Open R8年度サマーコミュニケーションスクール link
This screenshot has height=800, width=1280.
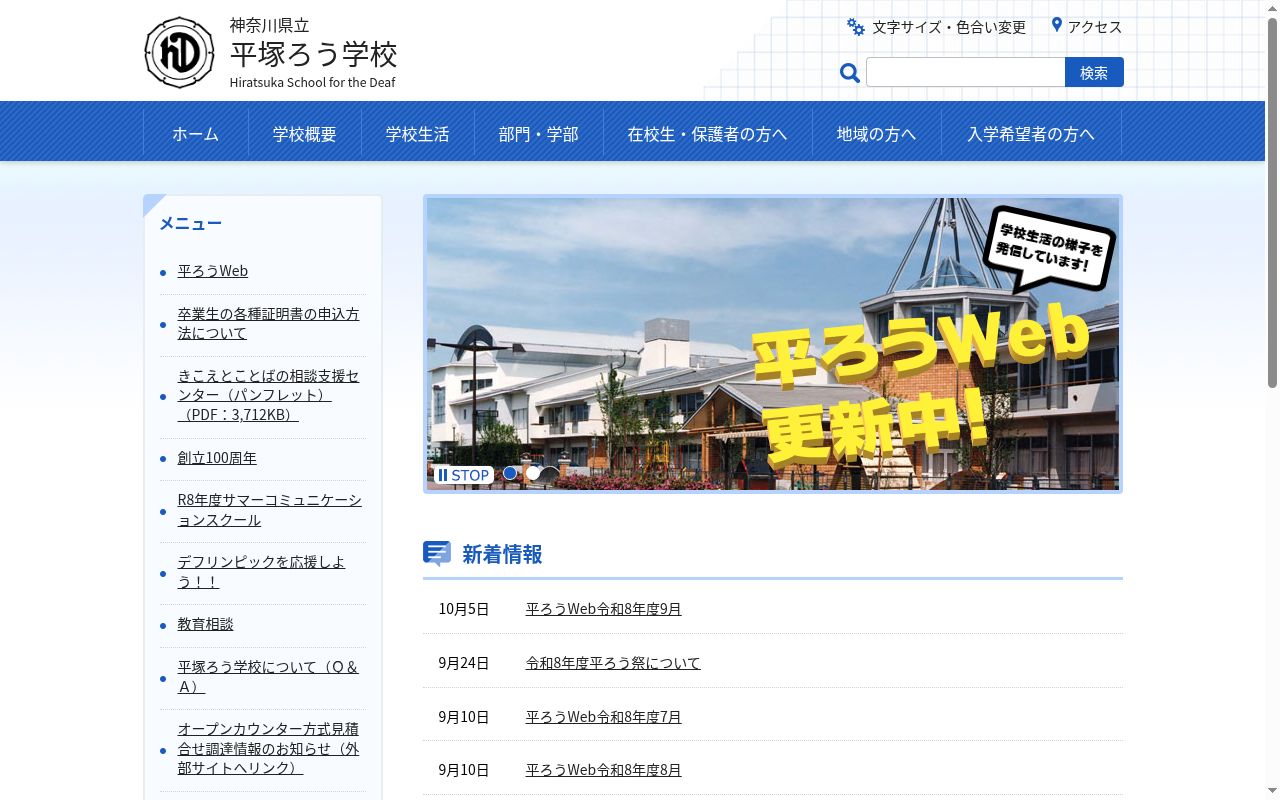pos(270,510)
